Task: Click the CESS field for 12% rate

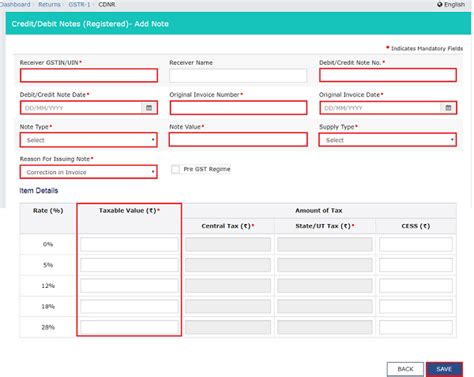Action: (416, 286)
